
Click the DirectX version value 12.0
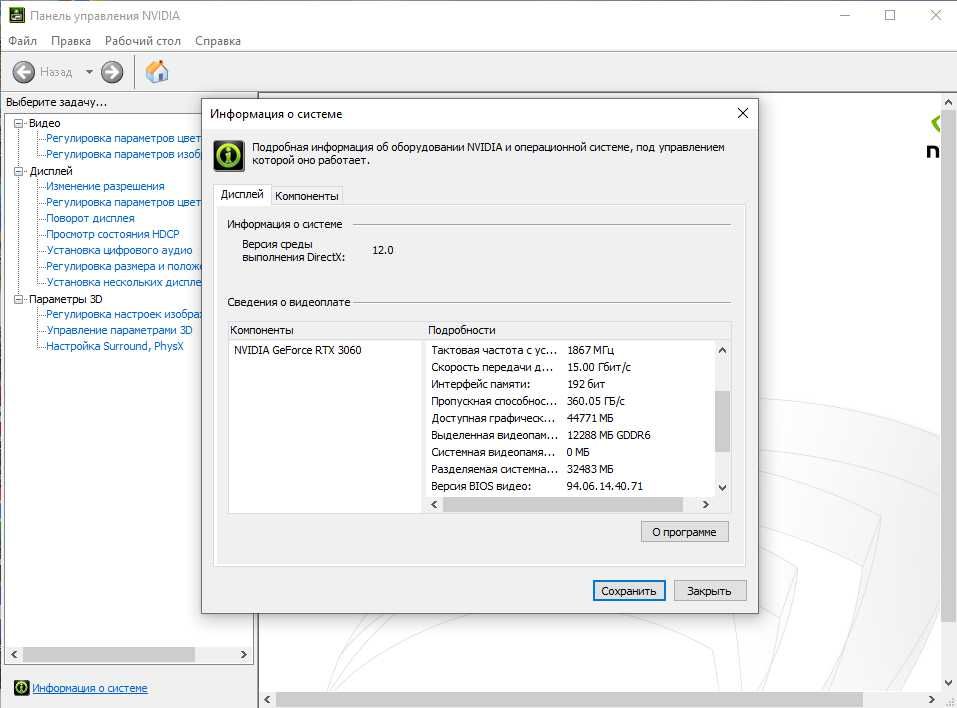tap(383, 250)
